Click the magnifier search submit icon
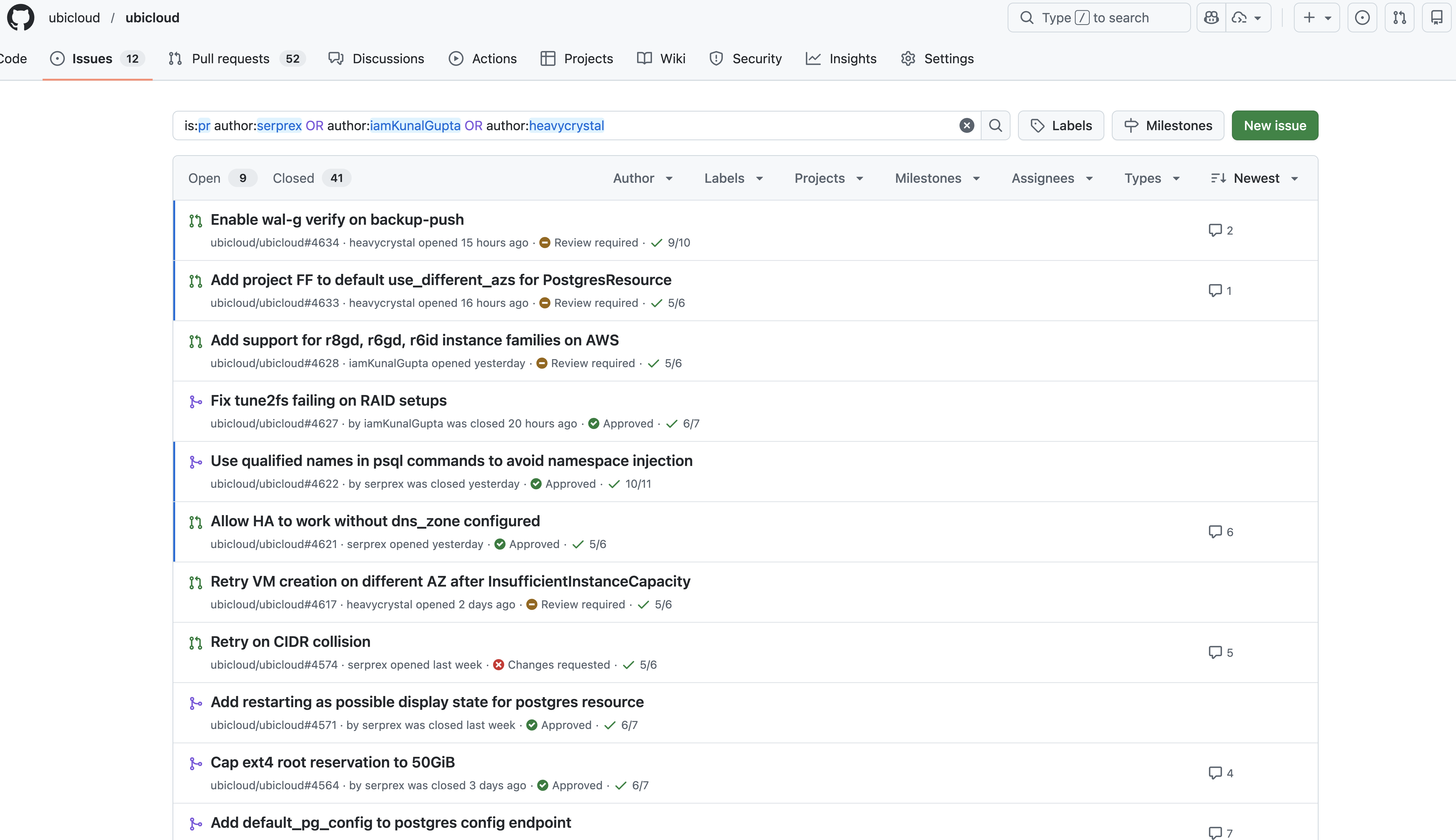 pyautogui.click(x=995, y=126)
